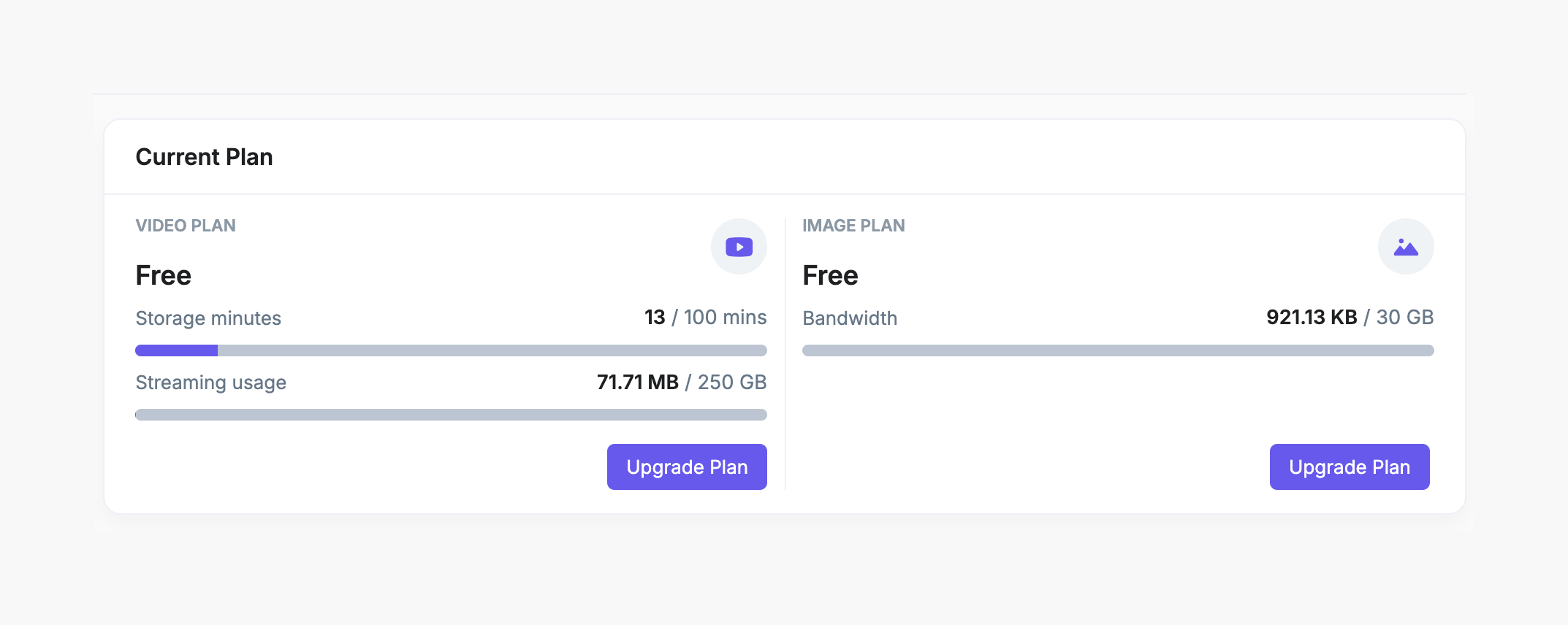Viewport: 1568px width, 625px height.
Task: Click the 30 GB bandwidth limit text
Action: pos(1404,318)
